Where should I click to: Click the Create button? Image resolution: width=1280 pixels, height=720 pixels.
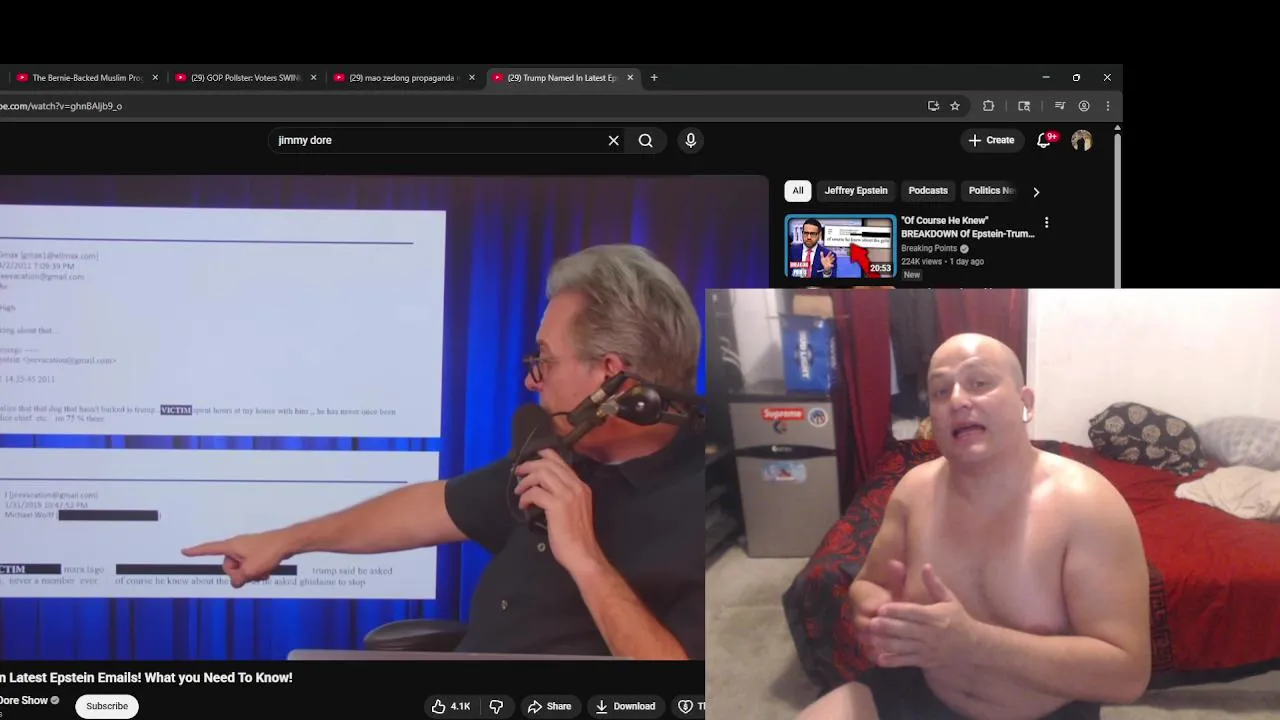[991, 140]
